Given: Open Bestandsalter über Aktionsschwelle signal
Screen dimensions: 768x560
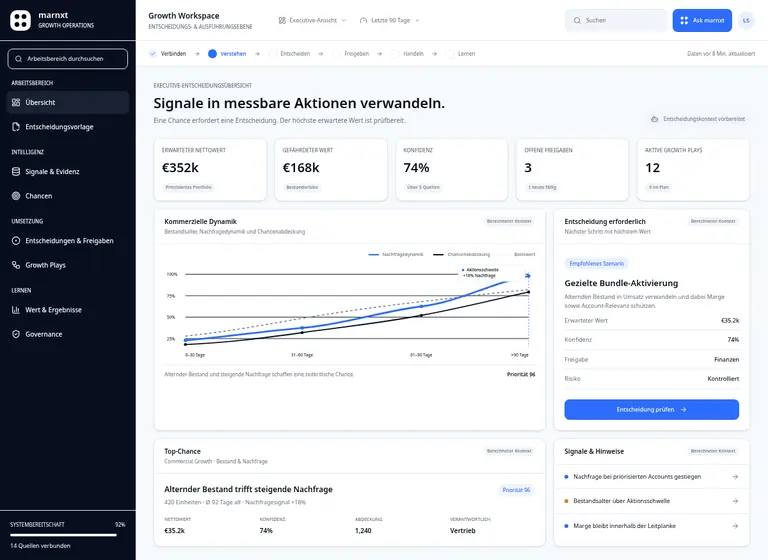Looking at the screenshot, I should pos(651,501).
